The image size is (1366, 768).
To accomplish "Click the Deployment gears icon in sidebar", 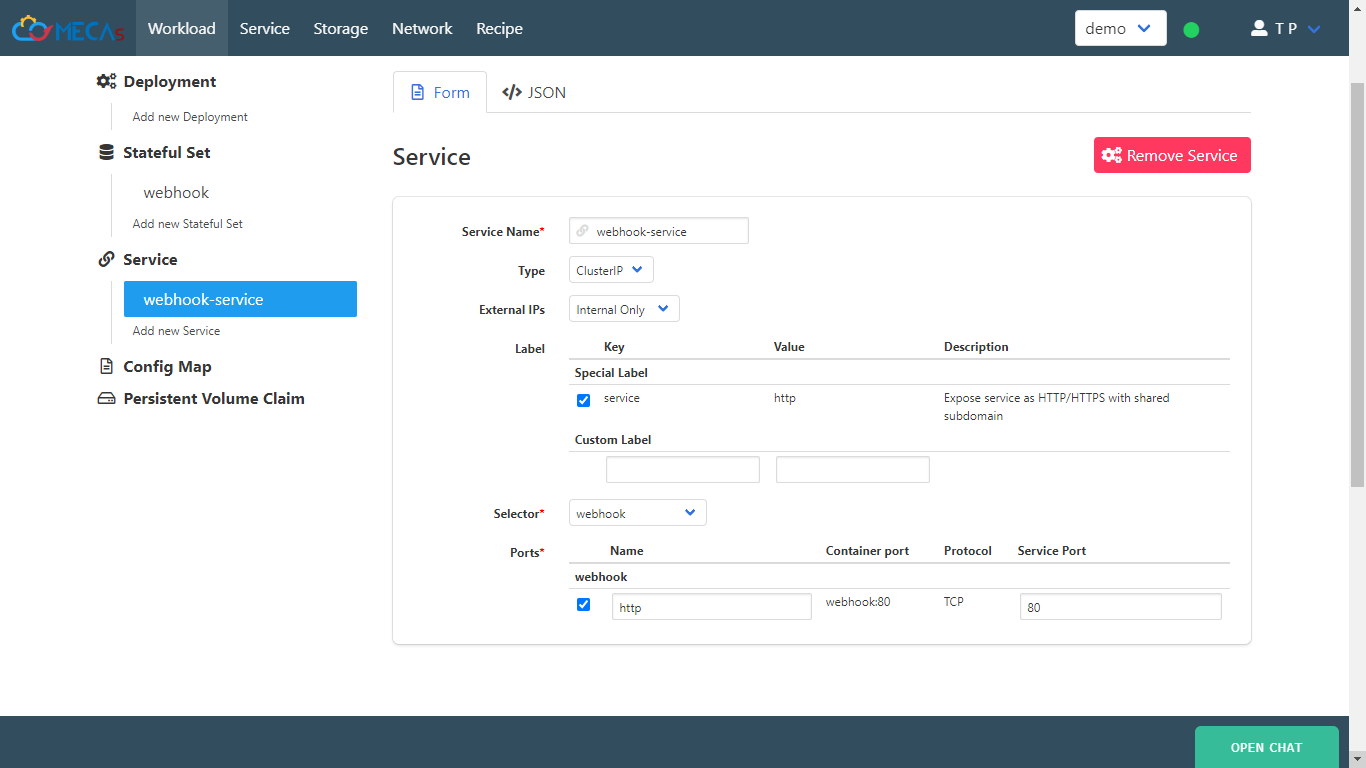I will tap(106, 82).
